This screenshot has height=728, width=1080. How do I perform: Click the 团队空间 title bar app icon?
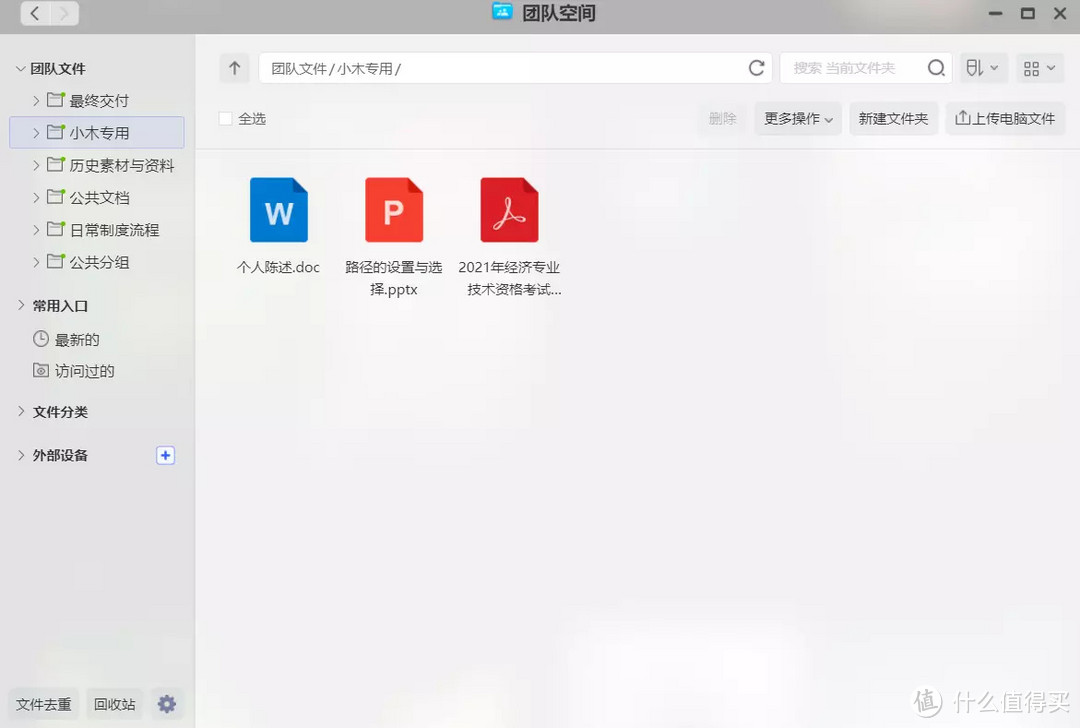coord(502,12)
